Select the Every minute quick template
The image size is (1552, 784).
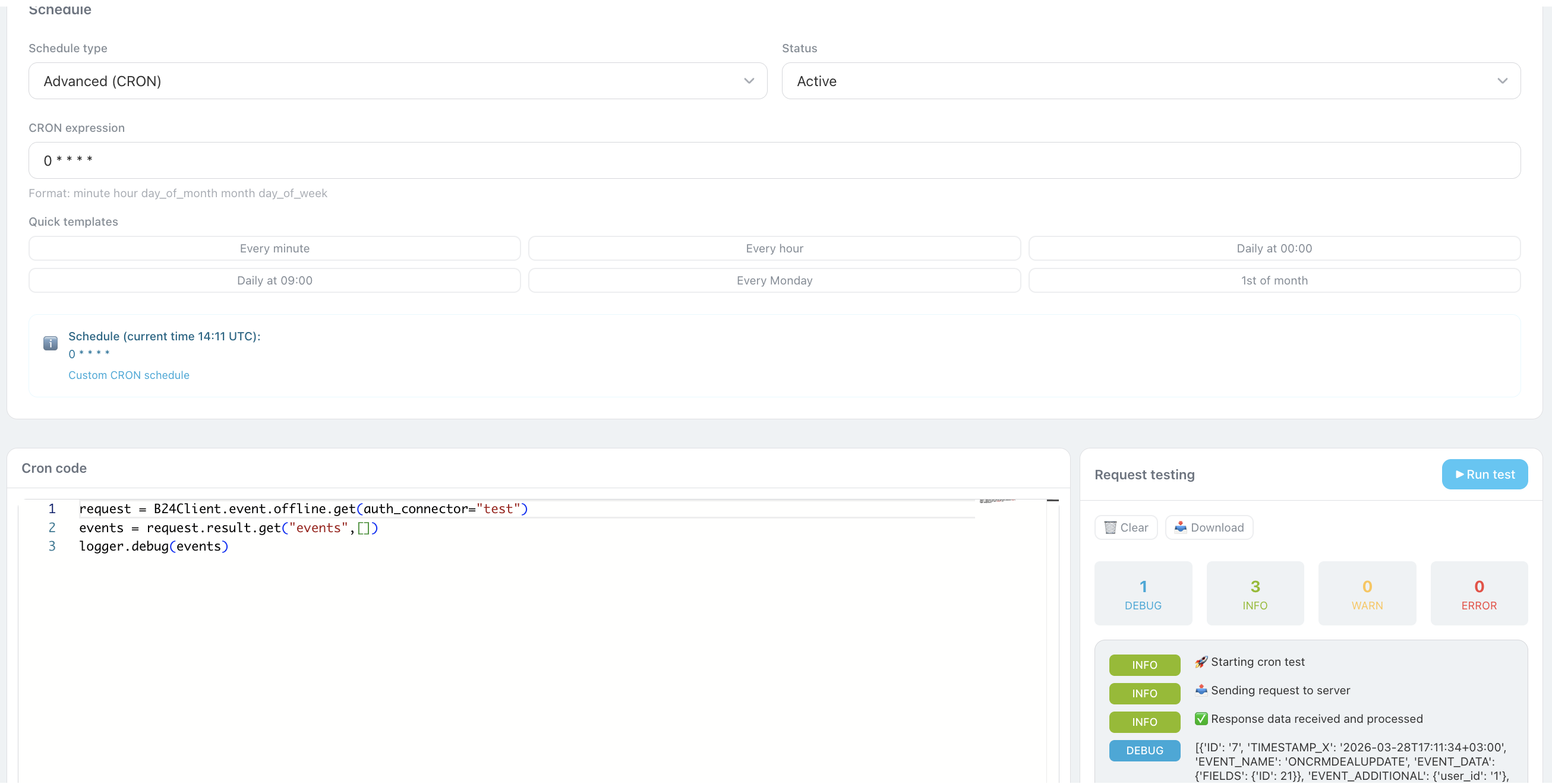pyautogui.click(x=274, y=248)
